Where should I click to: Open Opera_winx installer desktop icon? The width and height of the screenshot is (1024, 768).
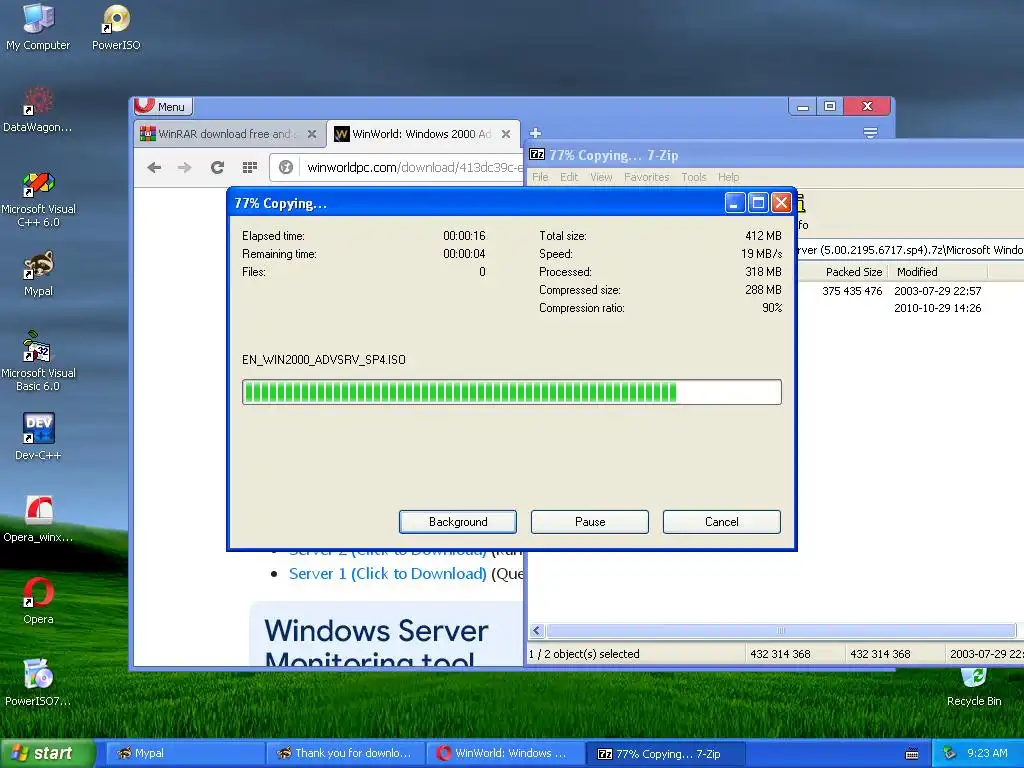pos(38,520)
